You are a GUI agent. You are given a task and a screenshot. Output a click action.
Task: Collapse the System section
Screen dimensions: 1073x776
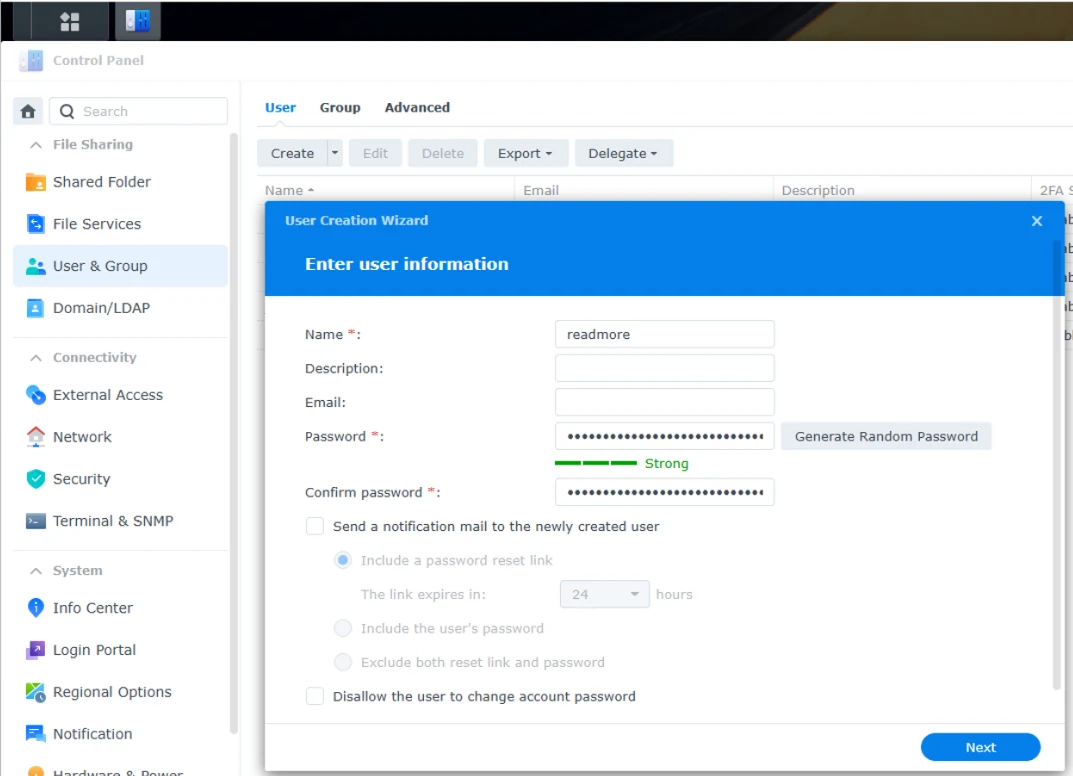pyautogui.click(x=36, y=571)
